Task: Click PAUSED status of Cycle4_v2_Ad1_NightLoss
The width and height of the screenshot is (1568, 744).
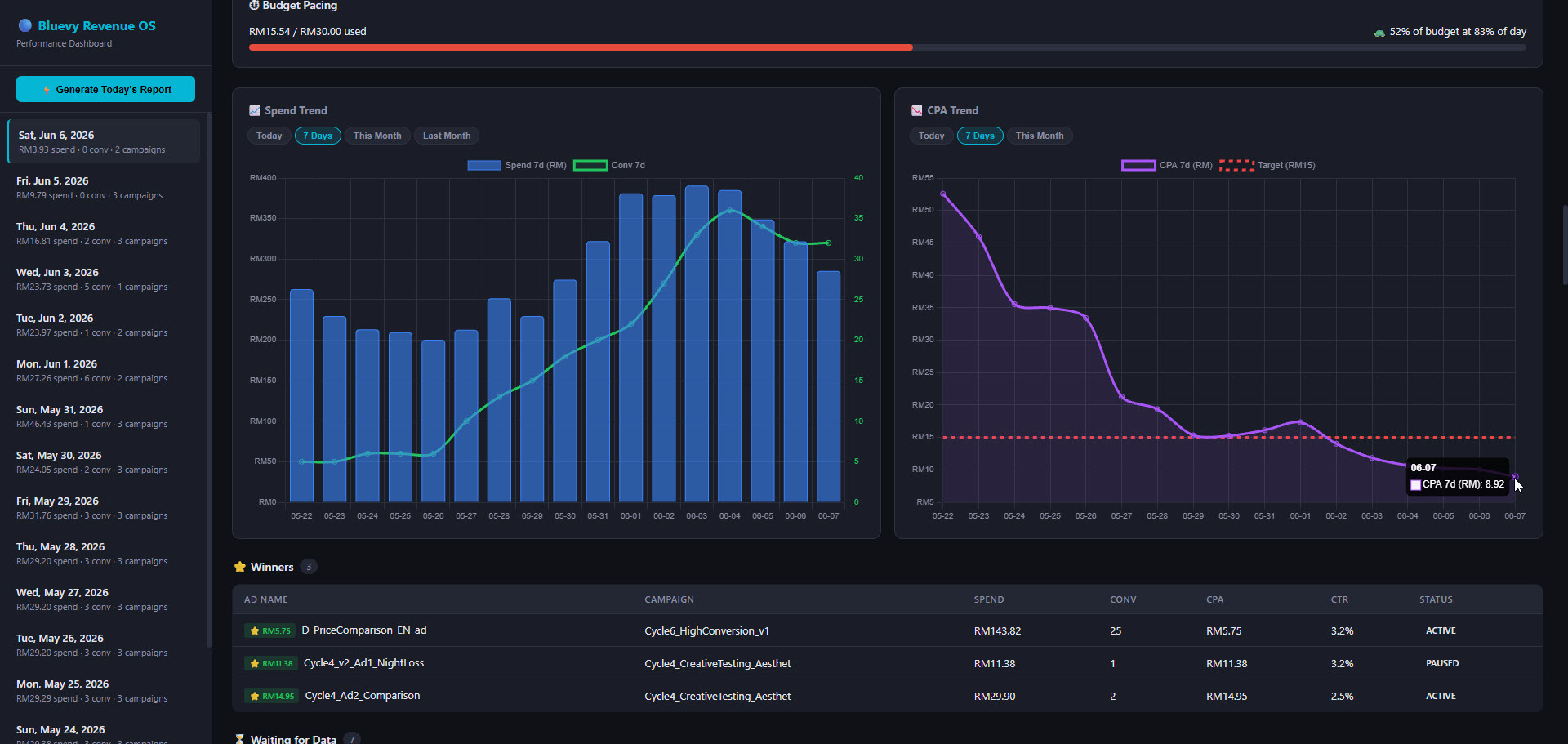Action: coord(1441,663)
